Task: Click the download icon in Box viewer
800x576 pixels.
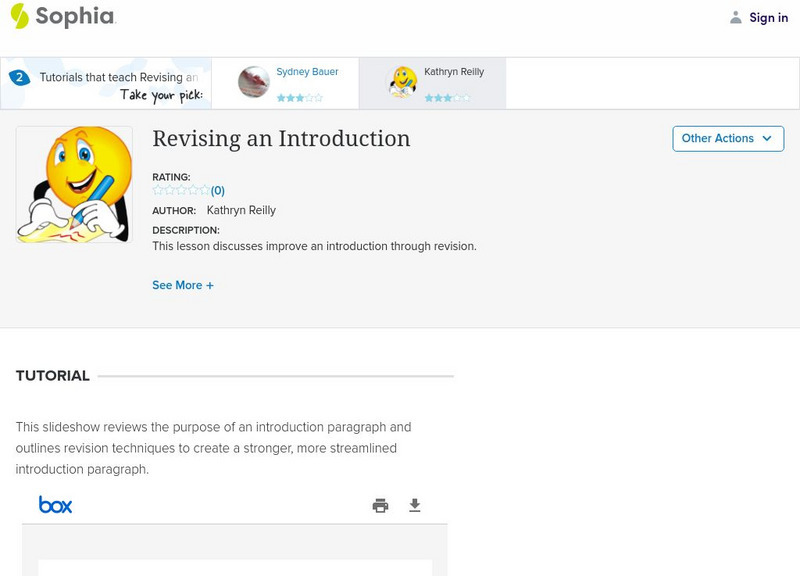Action: tap(415, 506)
